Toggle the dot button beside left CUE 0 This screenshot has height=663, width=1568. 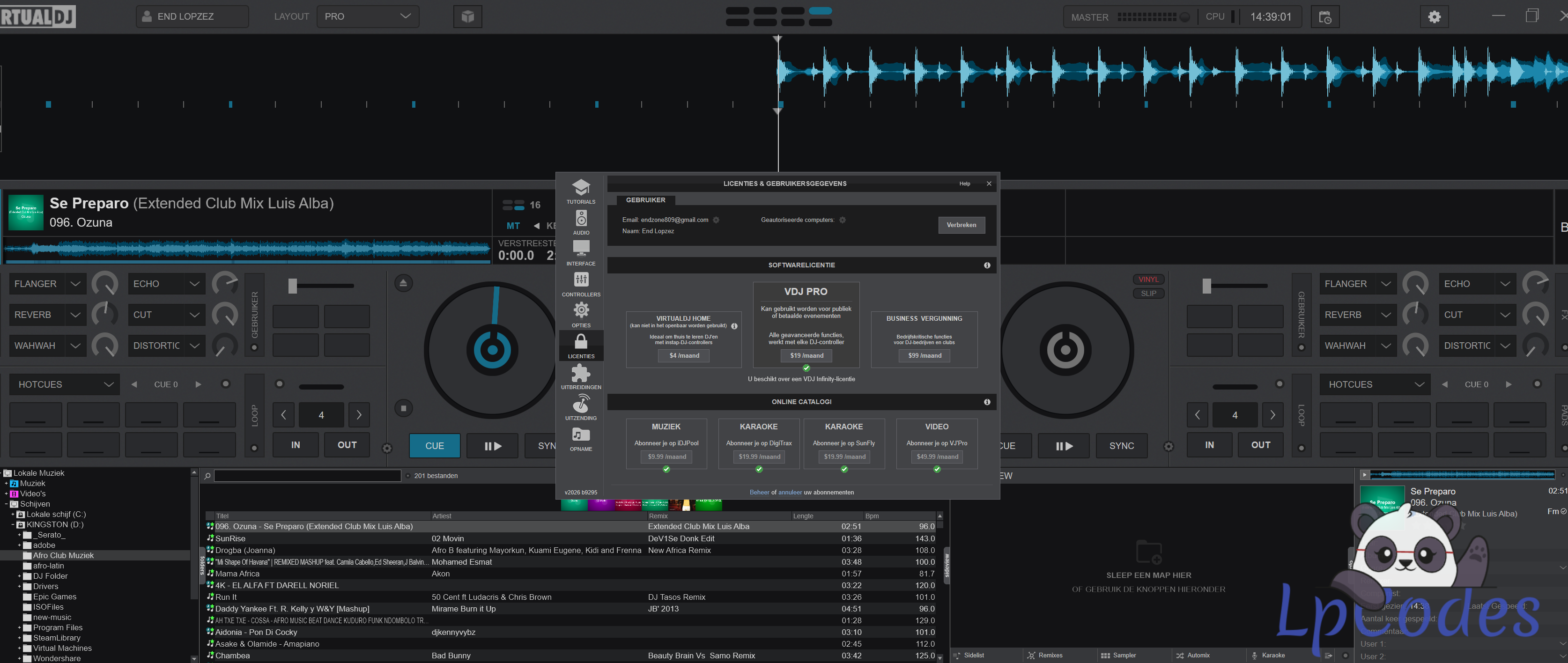[225, 384]
